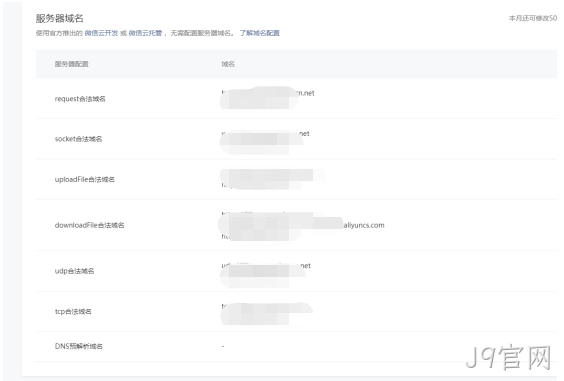Click the dash value in DNS预解析域名 row

(223, 346)
